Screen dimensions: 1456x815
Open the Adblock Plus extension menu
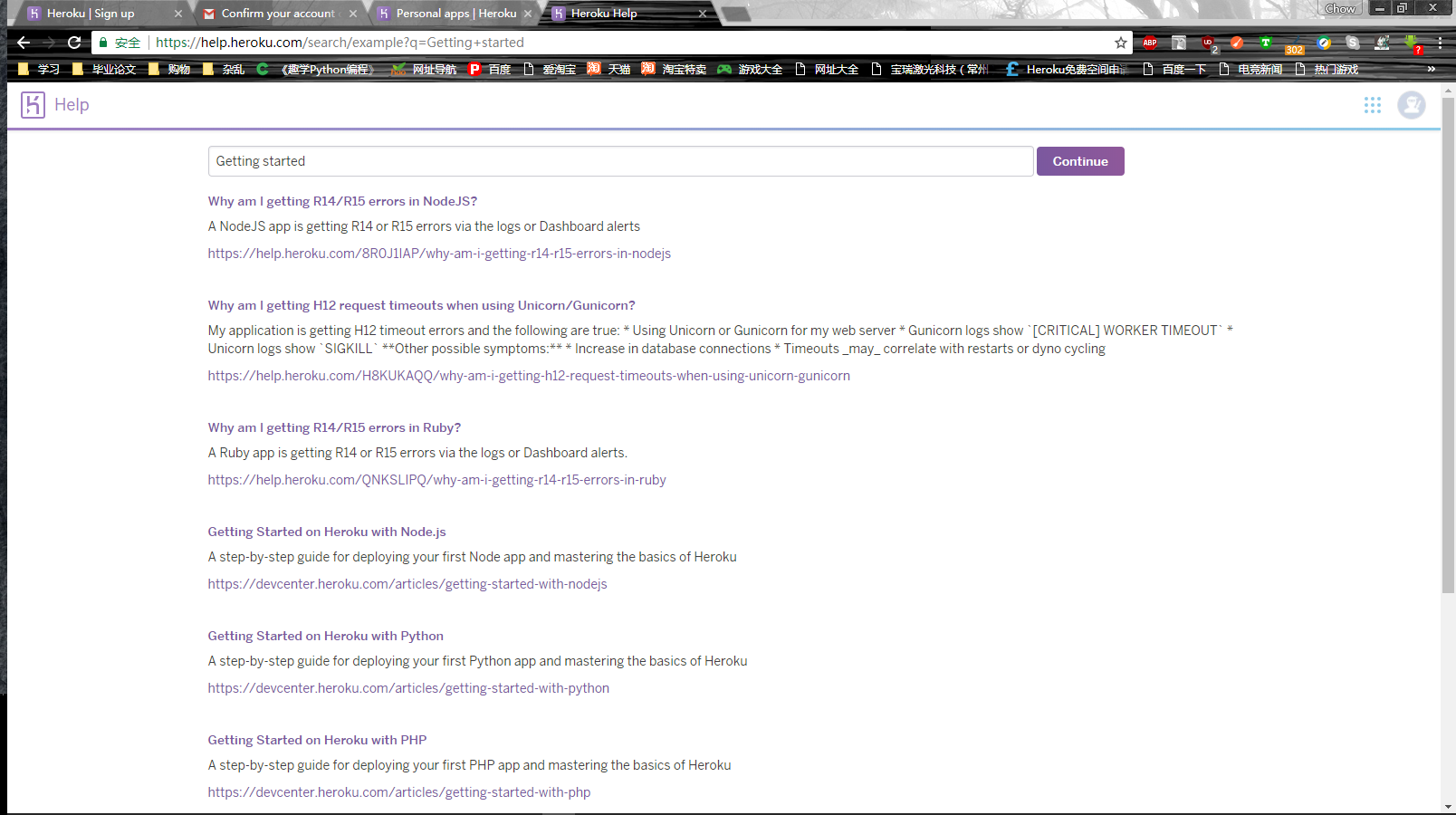click(x=1150, y=43)
